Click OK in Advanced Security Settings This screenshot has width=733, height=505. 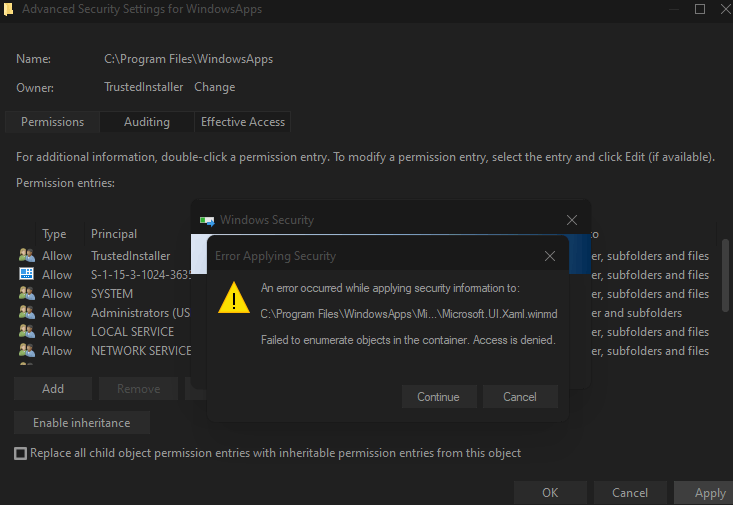click(550, 493)
